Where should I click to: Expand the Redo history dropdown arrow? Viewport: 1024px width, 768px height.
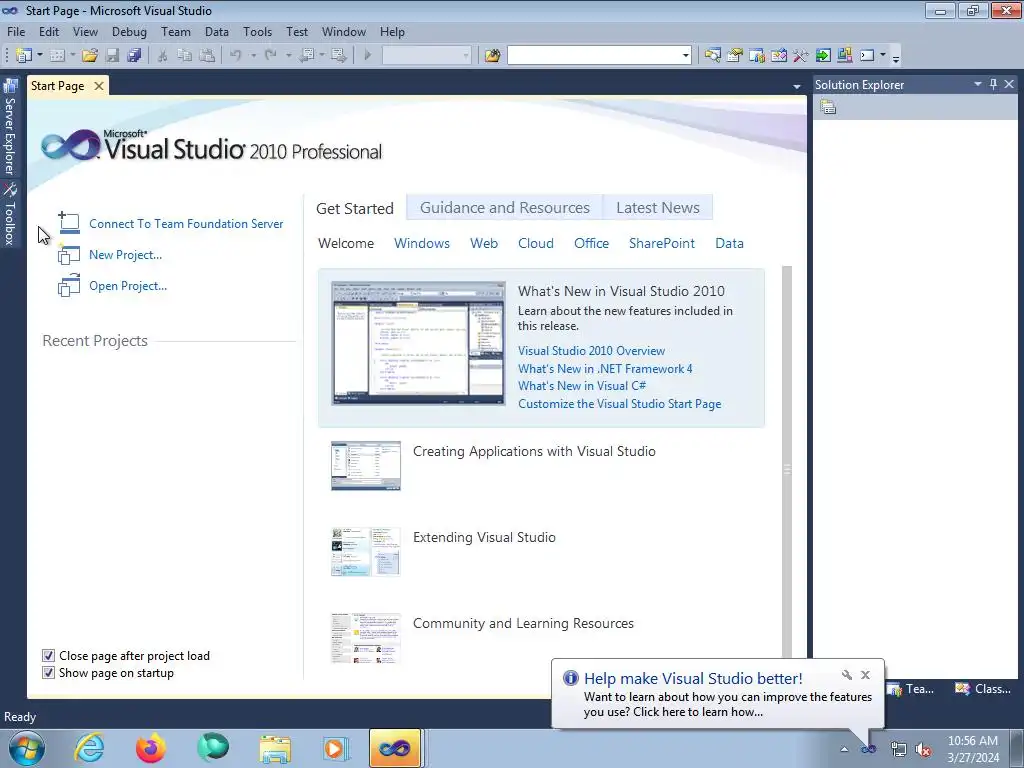click(288, 56)
